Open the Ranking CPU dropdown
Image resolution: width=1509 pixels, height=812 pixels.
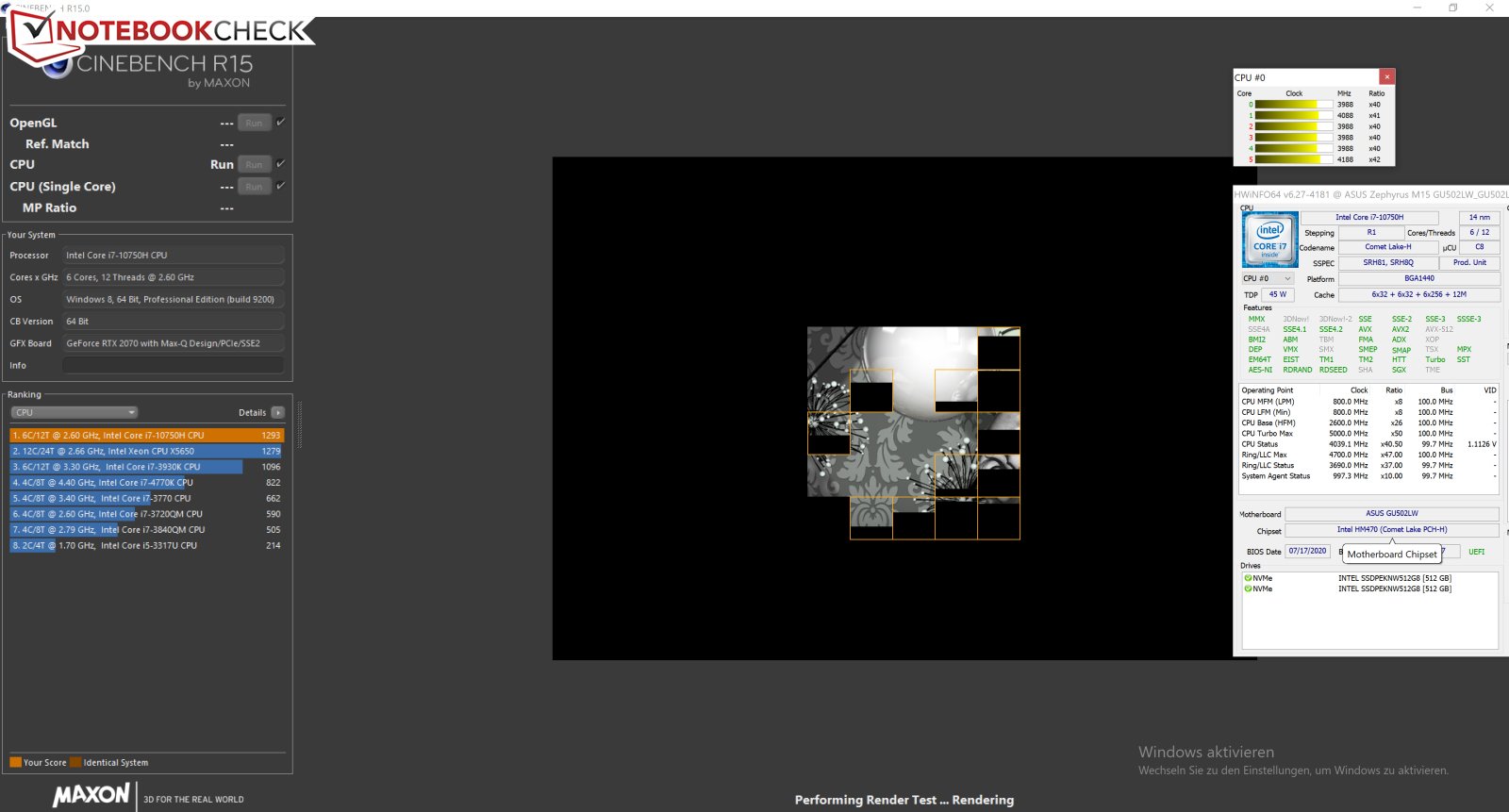(75, 412)
